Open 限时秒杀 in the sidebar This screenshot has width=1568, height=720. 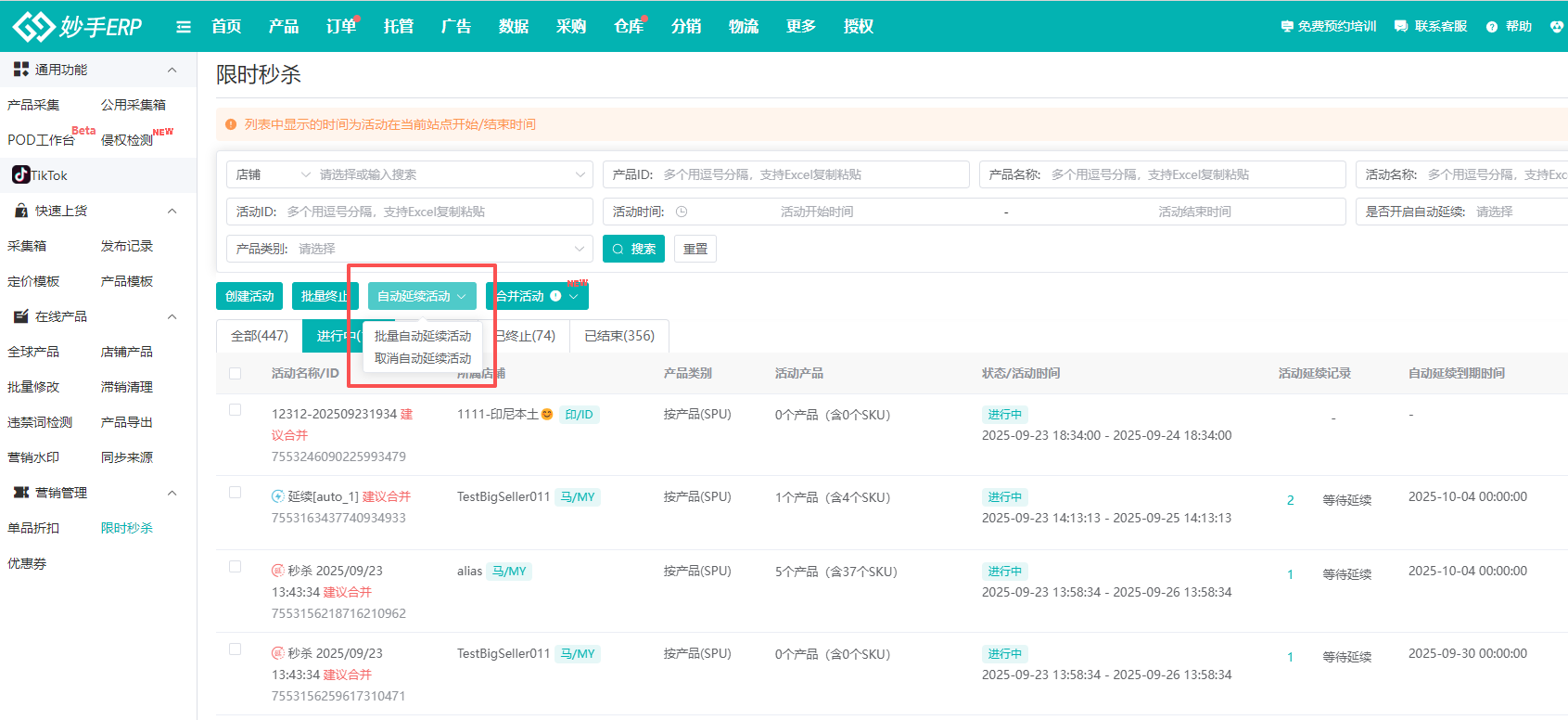tap(127, 528)
